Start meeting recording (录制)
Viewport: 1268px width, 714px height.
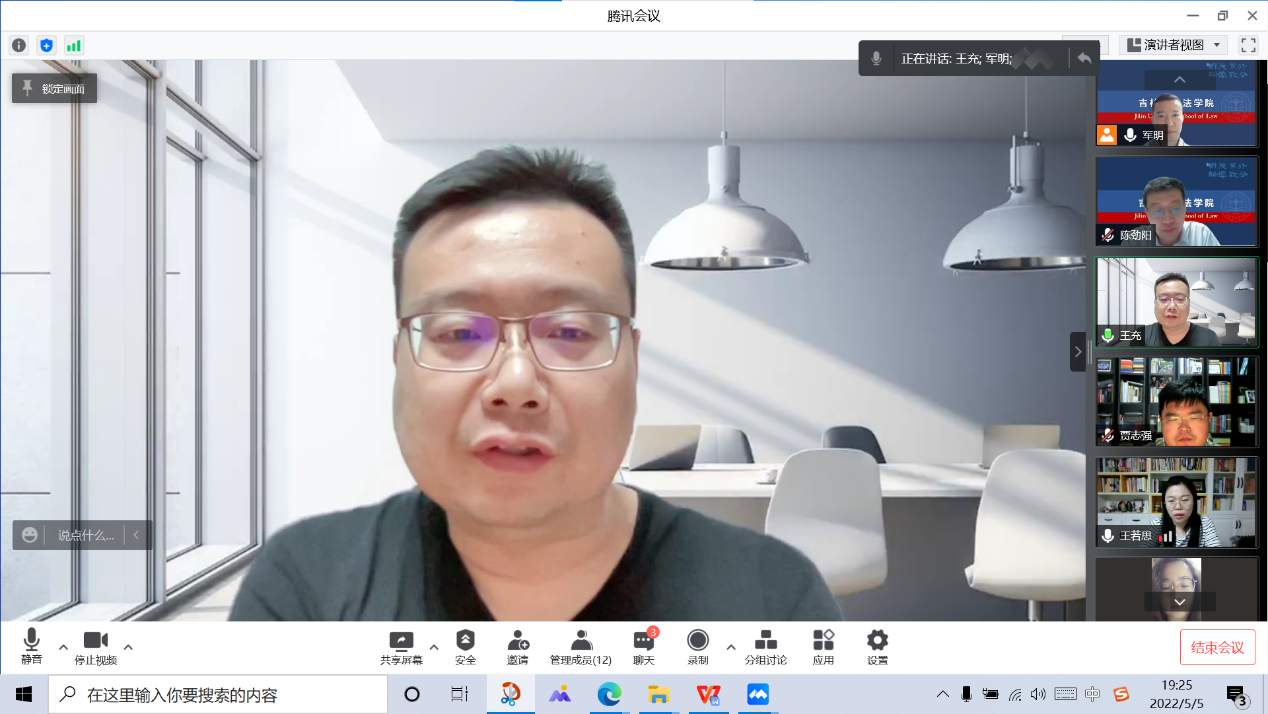tap(697, 646)
